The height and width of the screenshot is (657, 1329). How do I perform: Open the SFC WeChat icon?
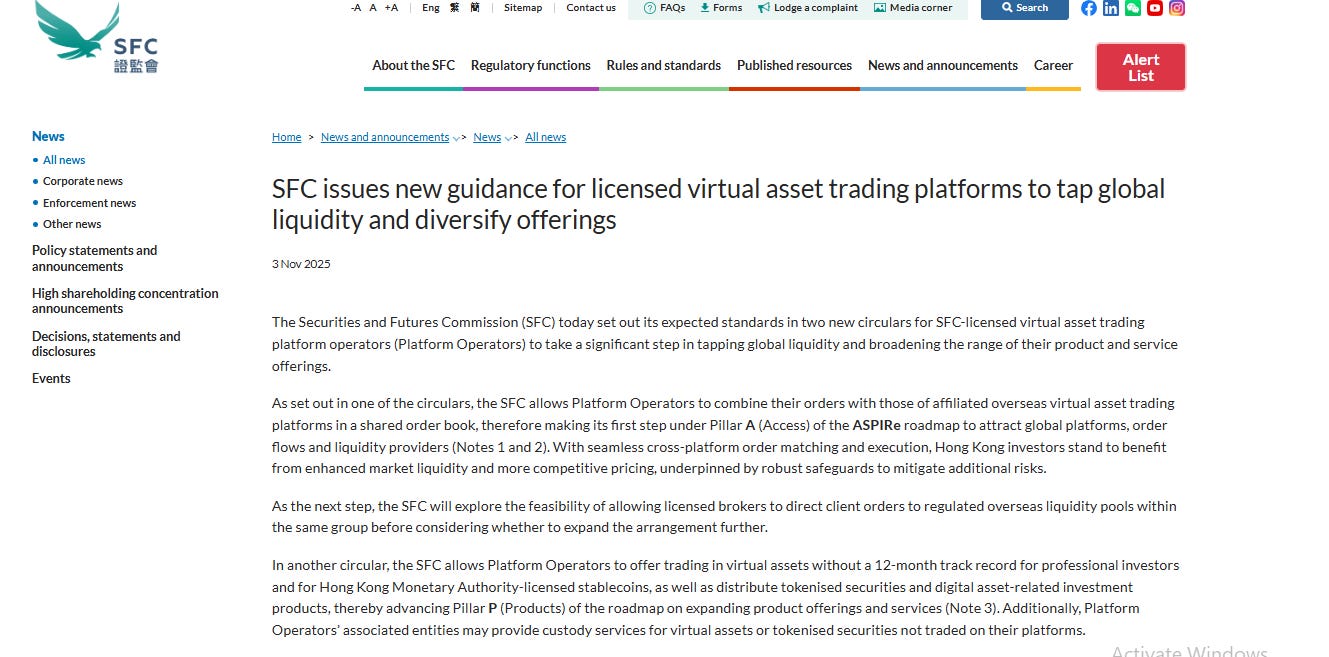(1133, 8)
